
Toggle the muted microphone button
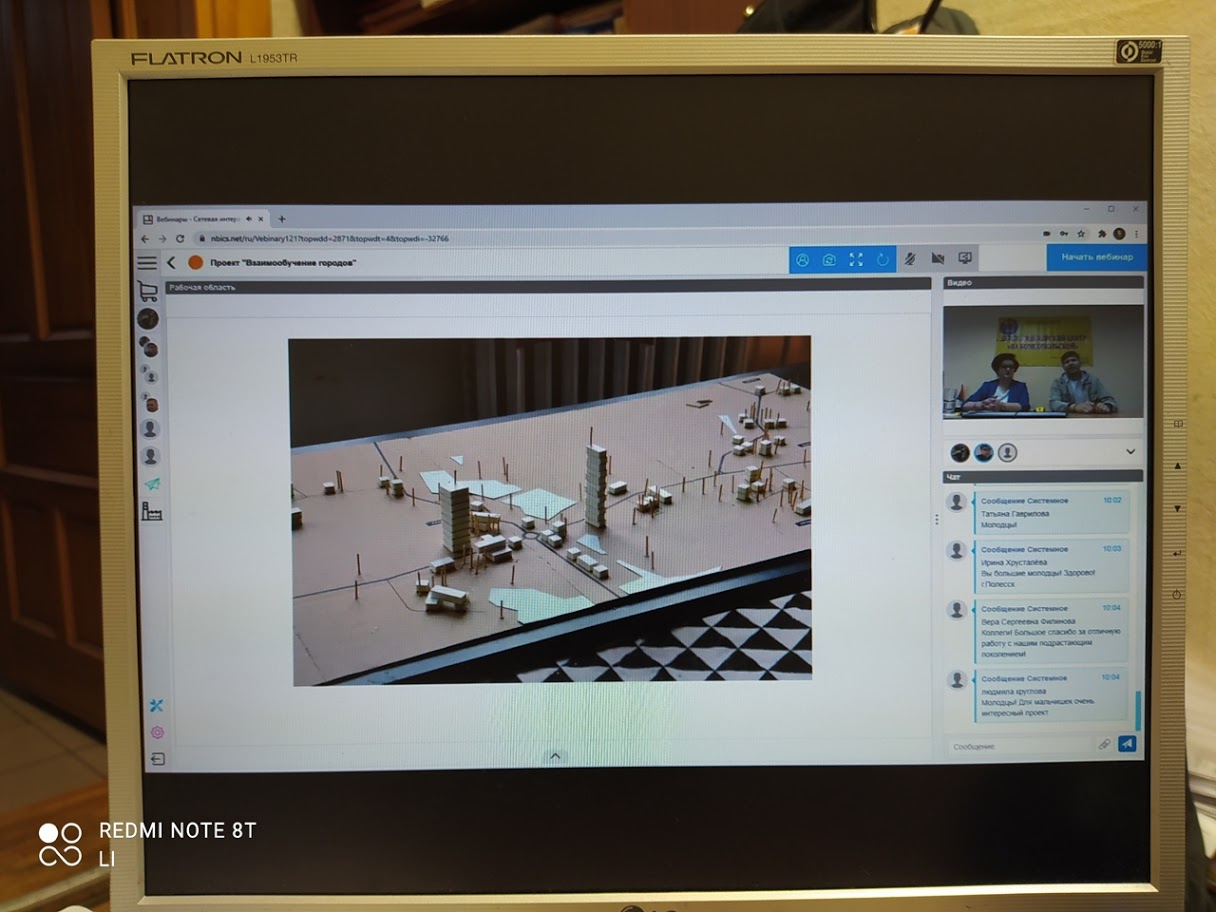[910, 258]
